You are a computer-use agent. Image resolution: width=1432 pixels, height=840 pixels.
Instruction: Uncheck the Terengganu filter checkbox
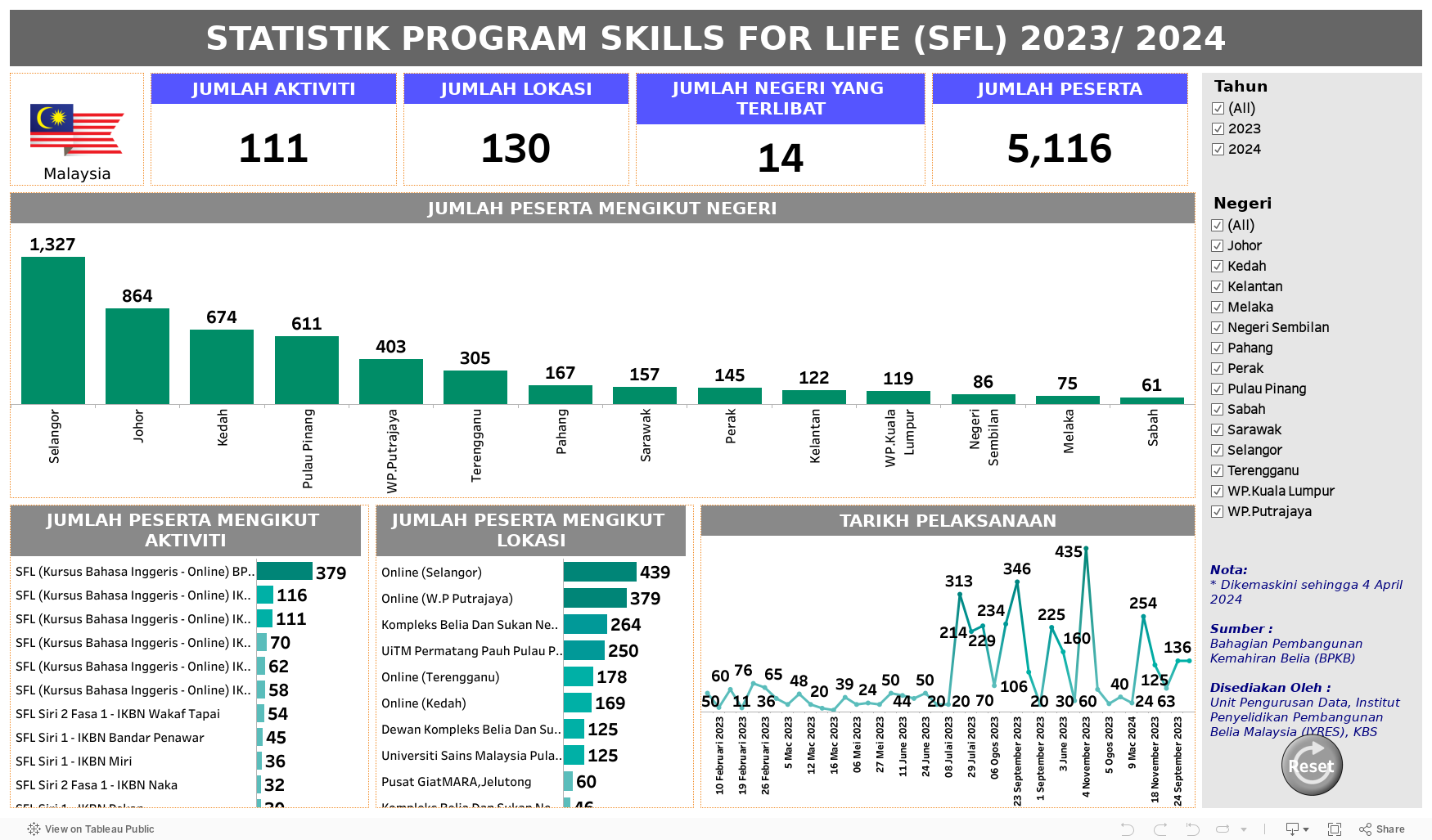(x=1218, y=470)
